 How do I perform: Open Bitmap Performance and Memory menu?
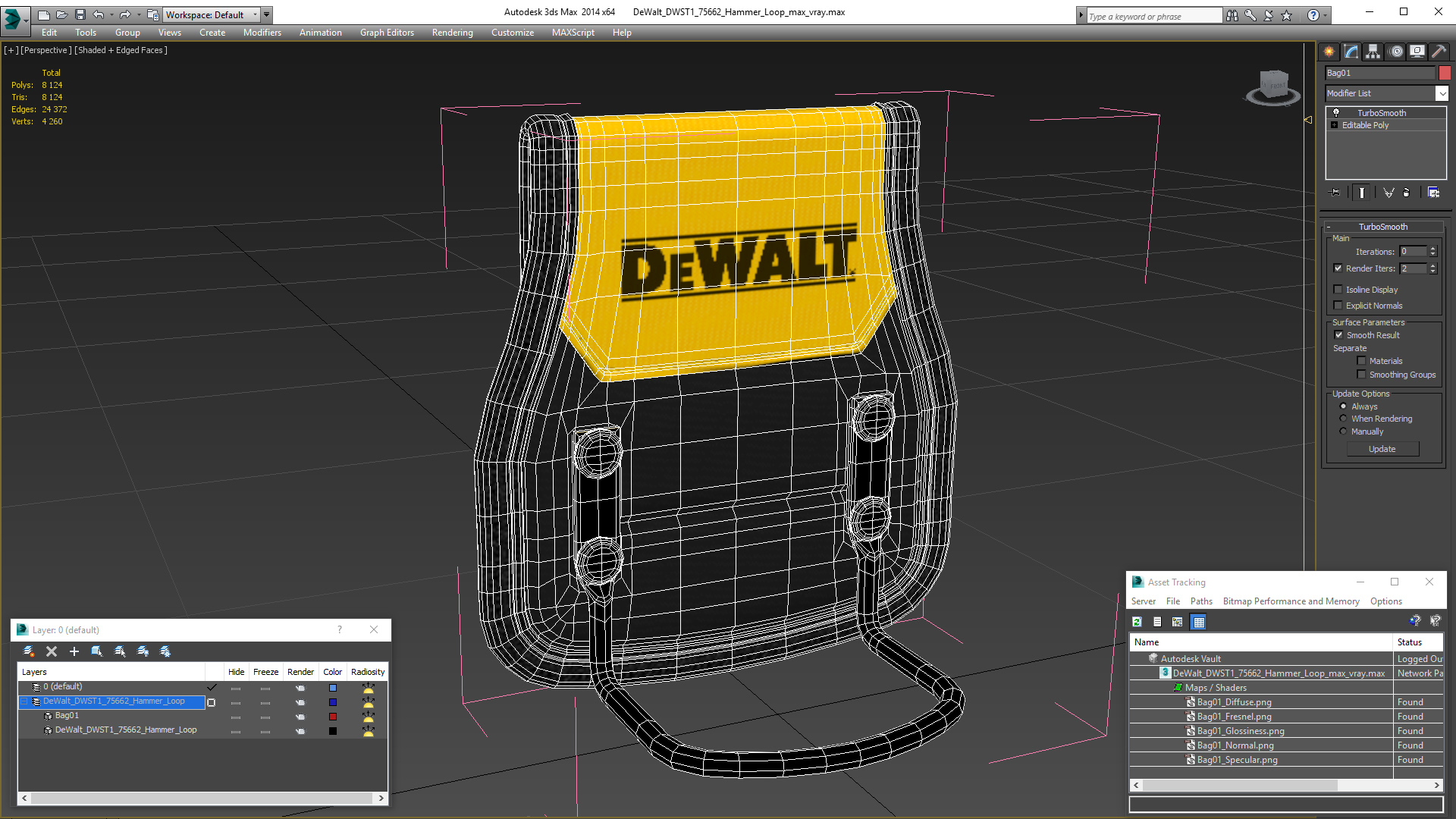point(1291,601)
